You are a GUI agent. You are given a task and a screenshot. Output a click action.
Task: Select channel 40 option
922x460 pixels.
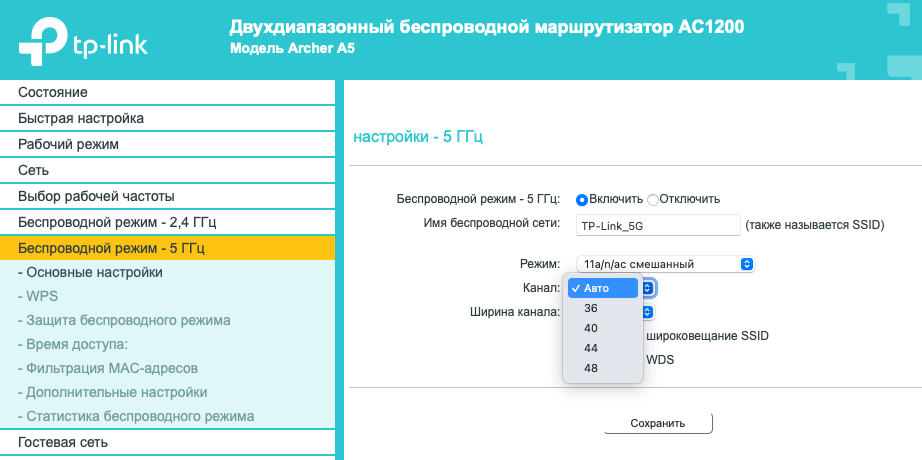592,328
